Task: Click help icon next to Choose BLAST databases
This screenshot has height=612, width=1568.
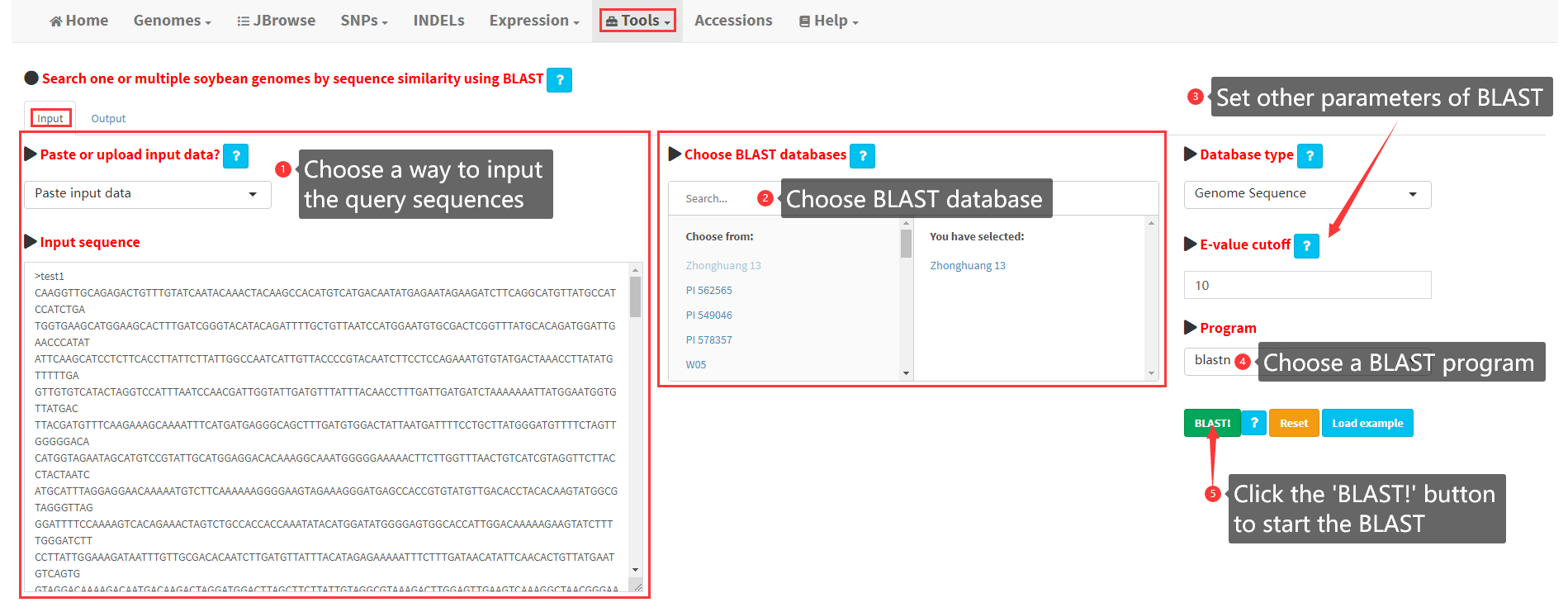Action: (x=862, y=156)
